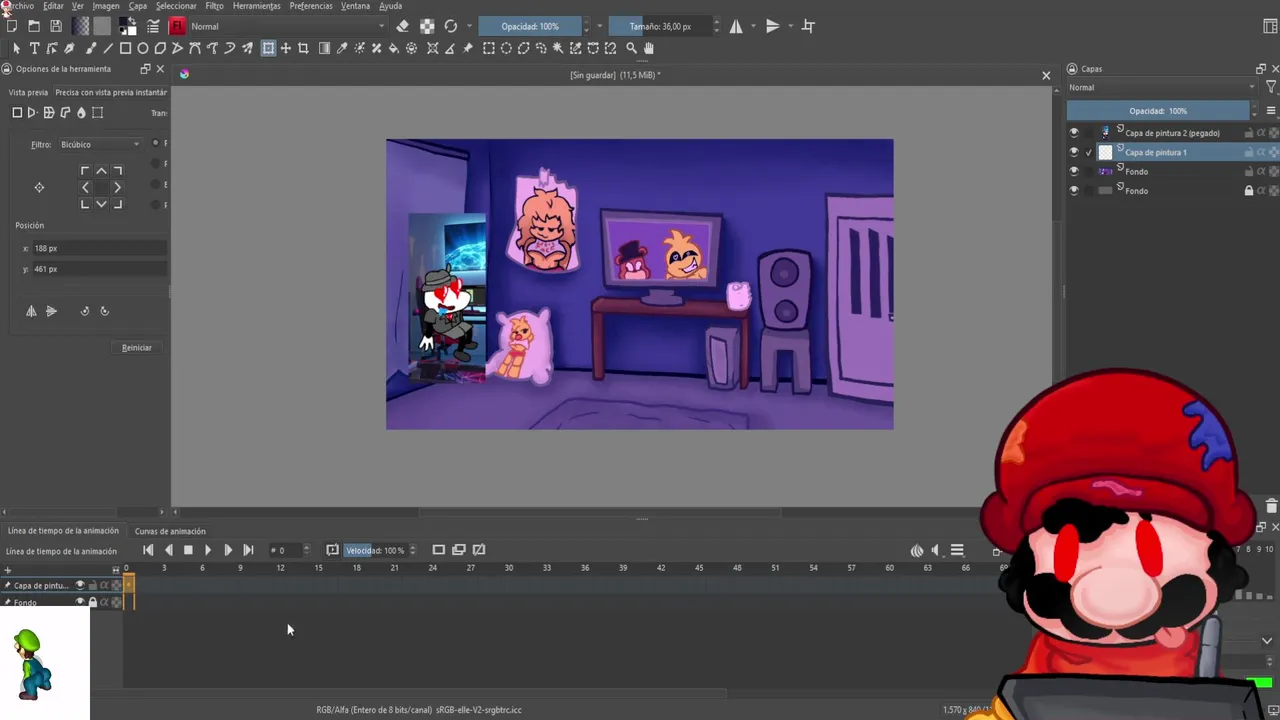Click flip horizontal icon in tool options
The width and height of the screenshot is (1280, 720).
click(x=31, y=311)
